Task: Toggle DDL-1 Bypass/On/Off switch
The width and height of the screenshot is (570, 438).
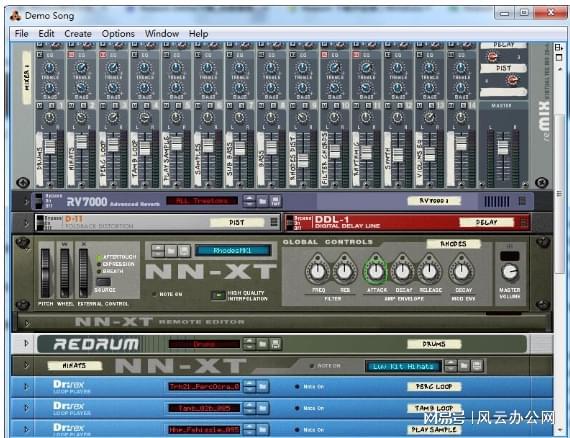Action: point(290,222)
